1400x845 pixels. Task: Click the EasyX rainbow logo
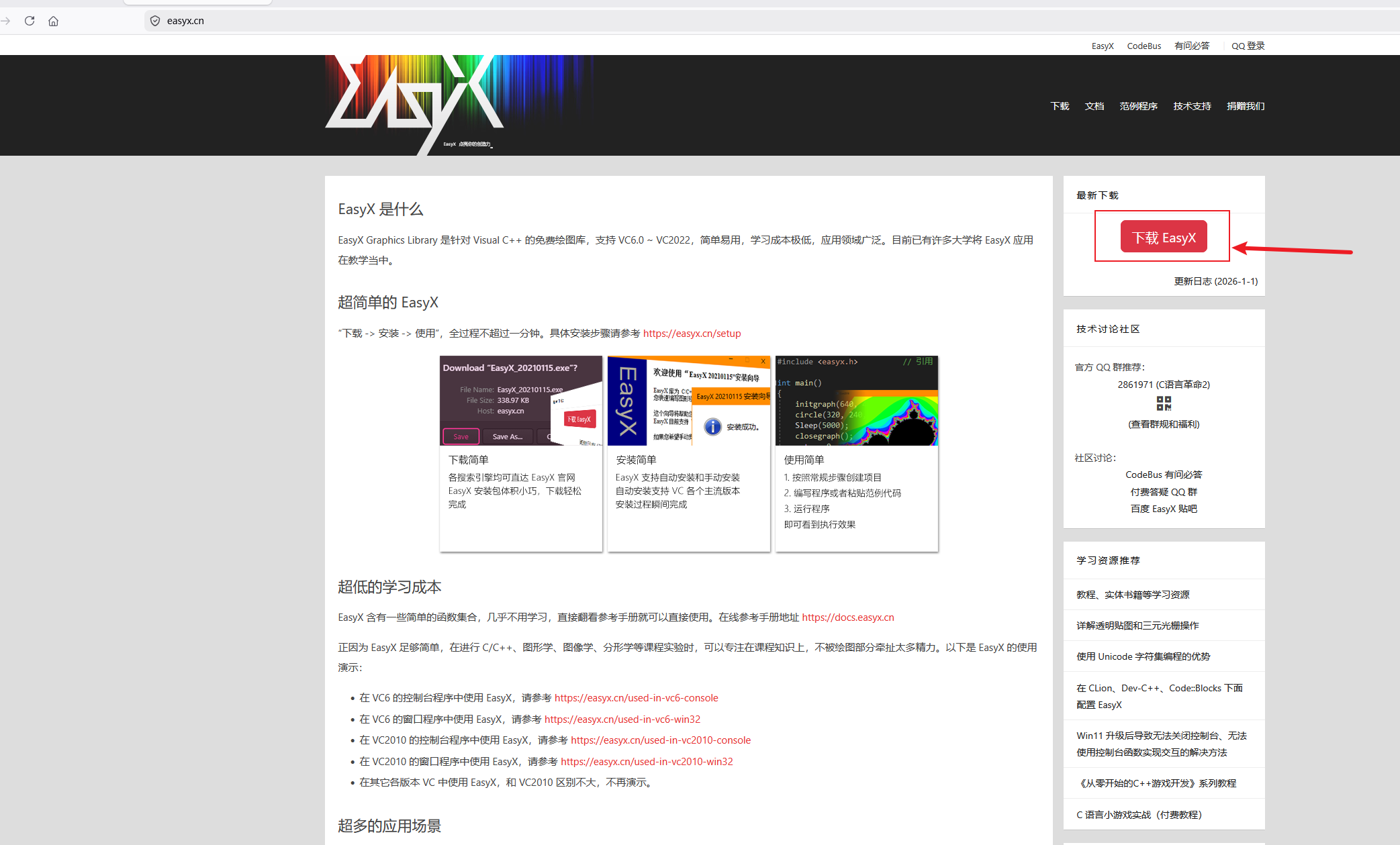pyautogui.click(x=460, y=105)
